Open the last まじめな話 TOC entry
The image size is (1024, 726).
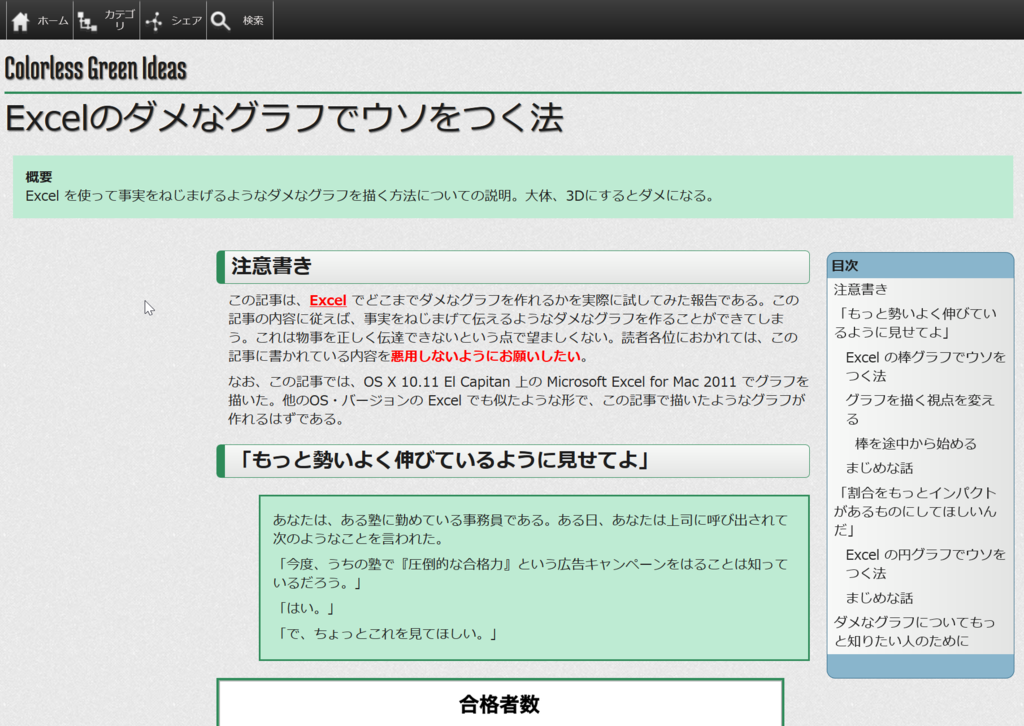pos(879,598)
